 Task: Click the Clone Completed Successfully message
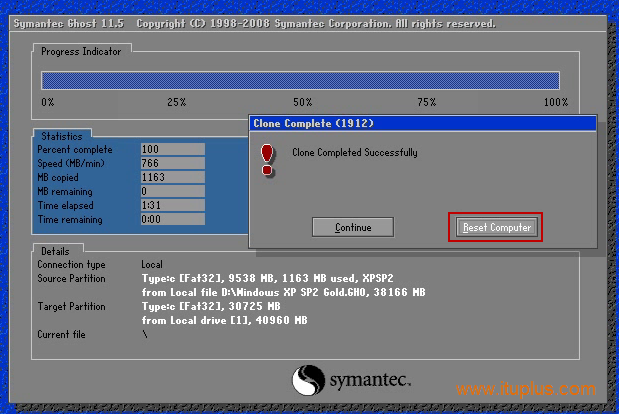pyautogui.click(x=355, y=152)
